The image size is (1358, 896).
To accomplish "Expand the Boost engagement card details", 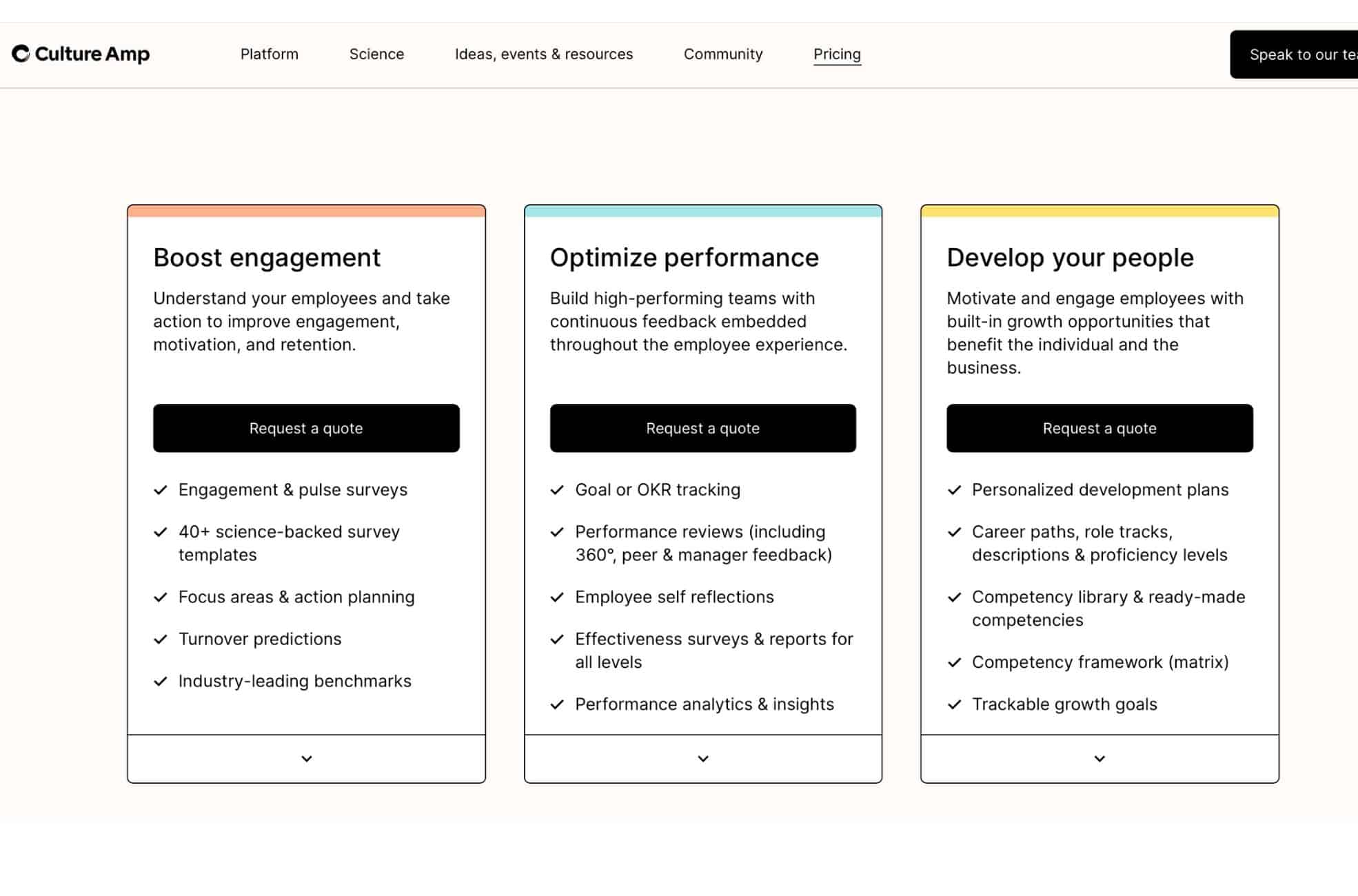I will pyautogui.click(x=305, y=759).
